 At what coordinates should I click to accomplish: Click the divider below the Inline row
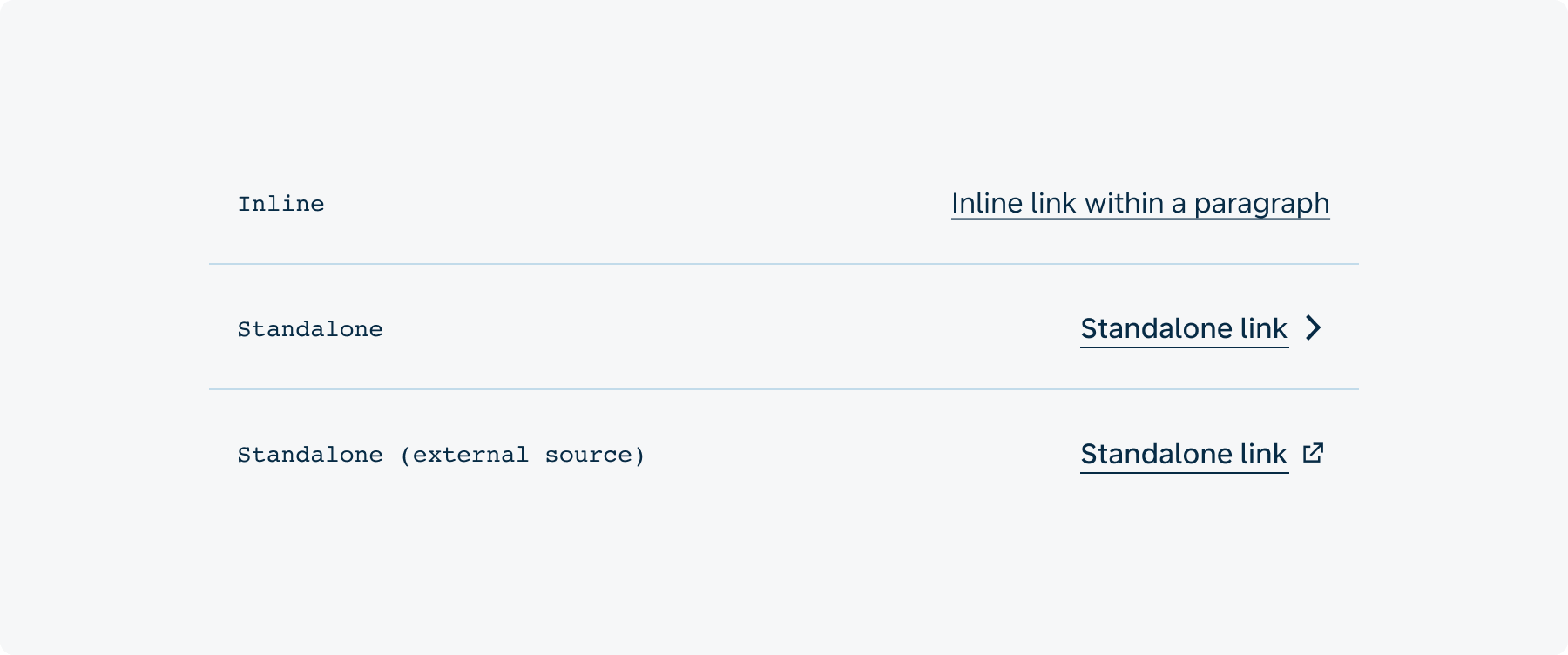coord(784,264)
